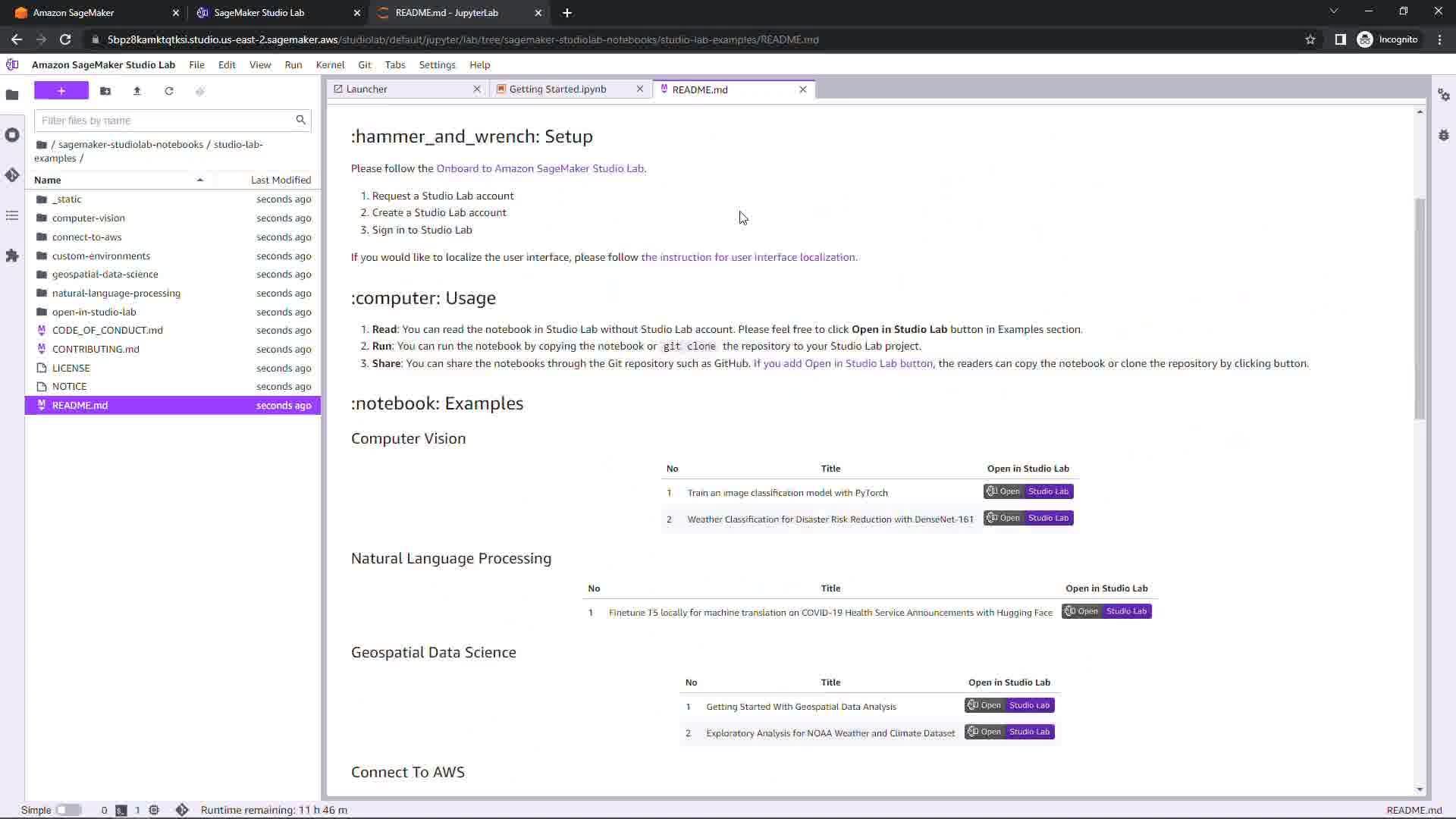1456x819 pixels.
Task: Click the New Folder toolbar icon
Action: [x=105, y=91]
